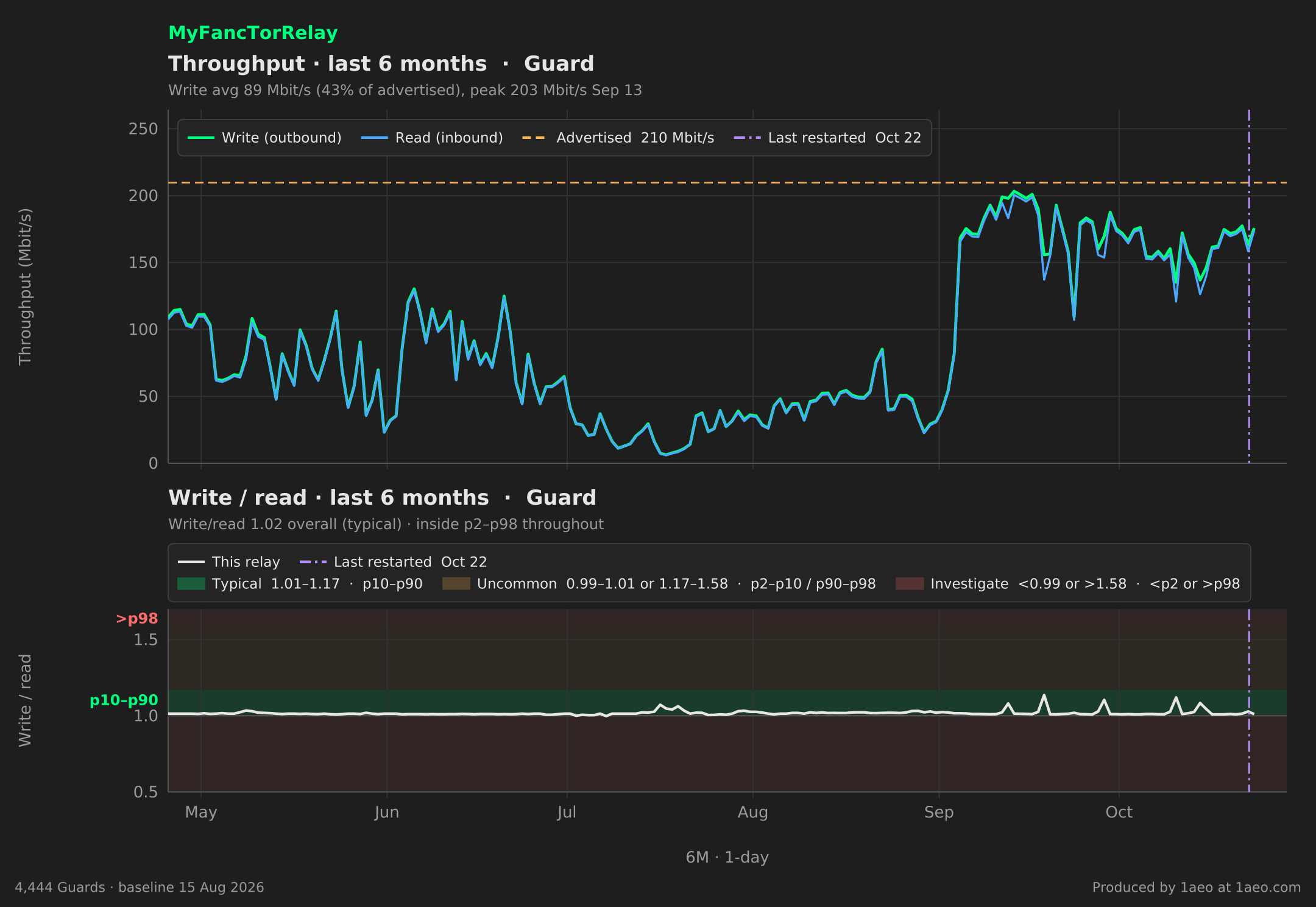Click the Throughput last 6 months title
The height and width of the screenshot is (907, 1316).
pos(381,63)
